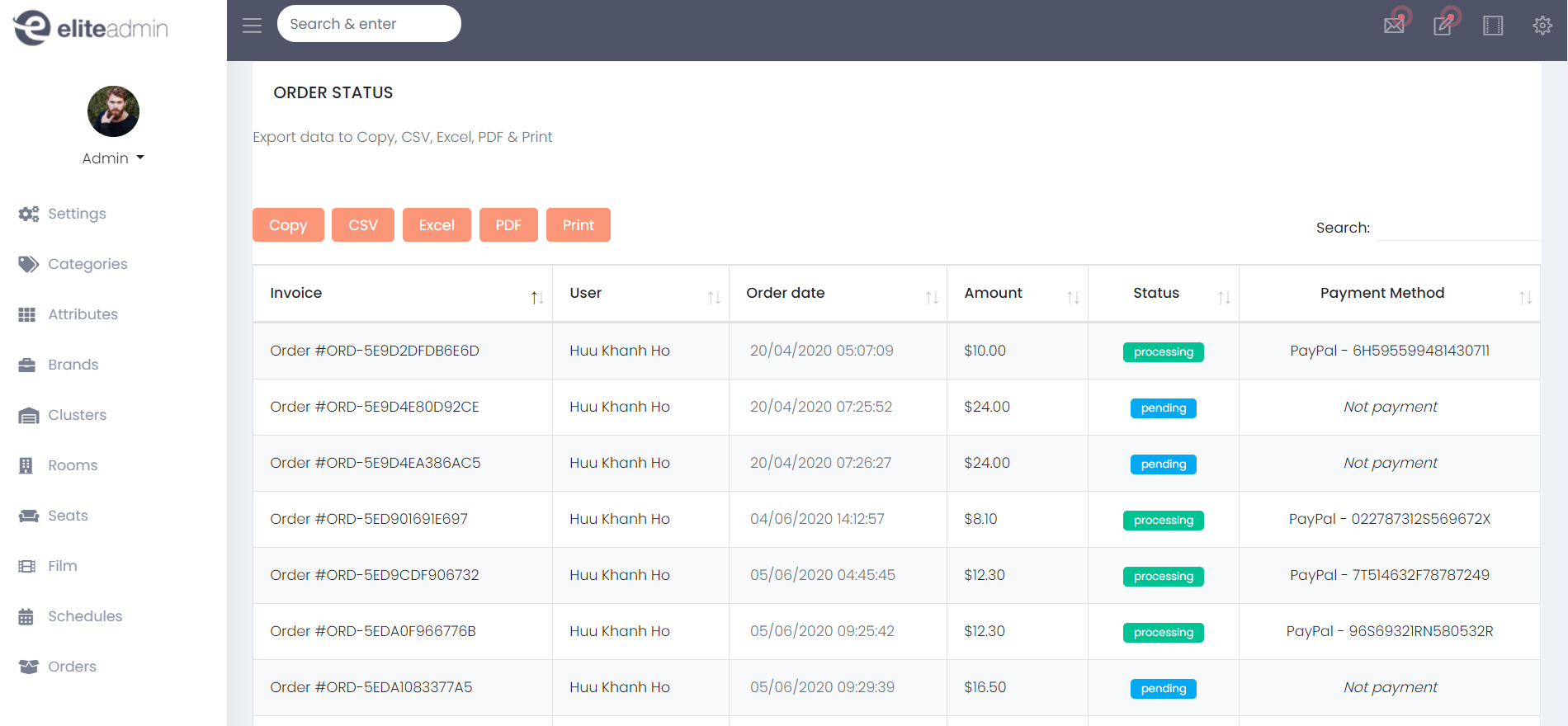Open the Film sidebar item
Viewport: 1568px width, 726px height.
pyautogui.click(x=62, y=566)
